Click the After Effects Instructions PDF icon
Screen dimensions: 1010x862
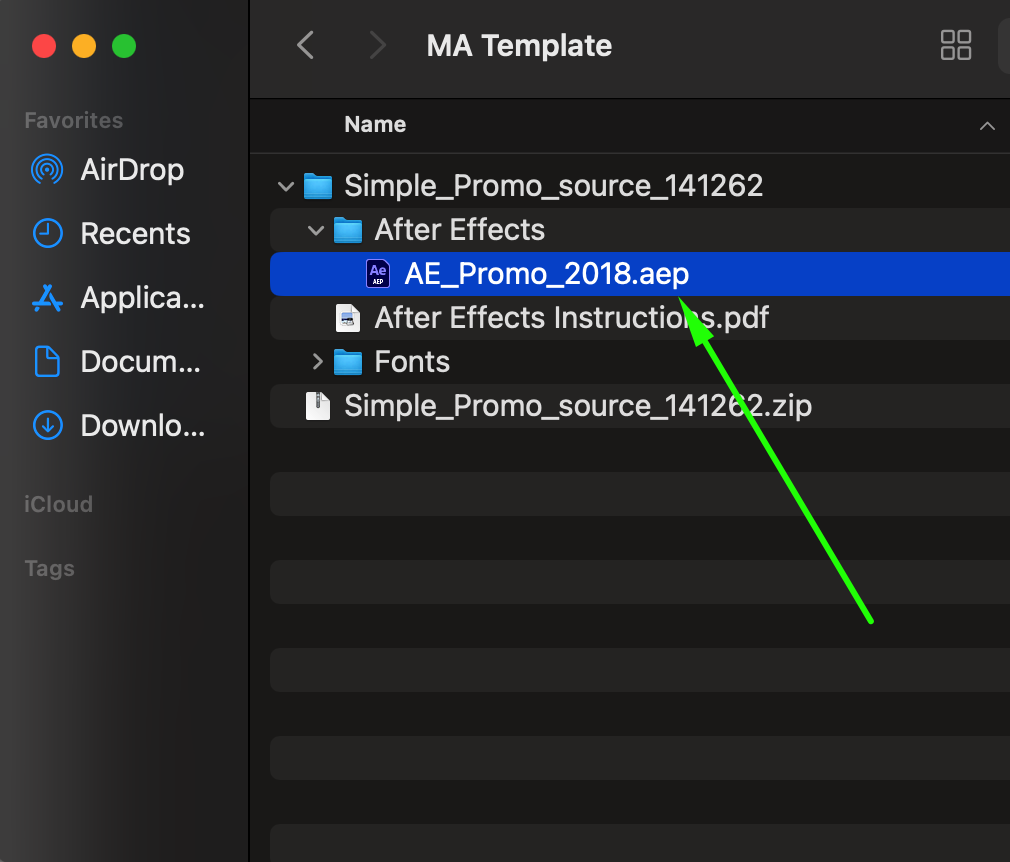[x=348, y=318]
